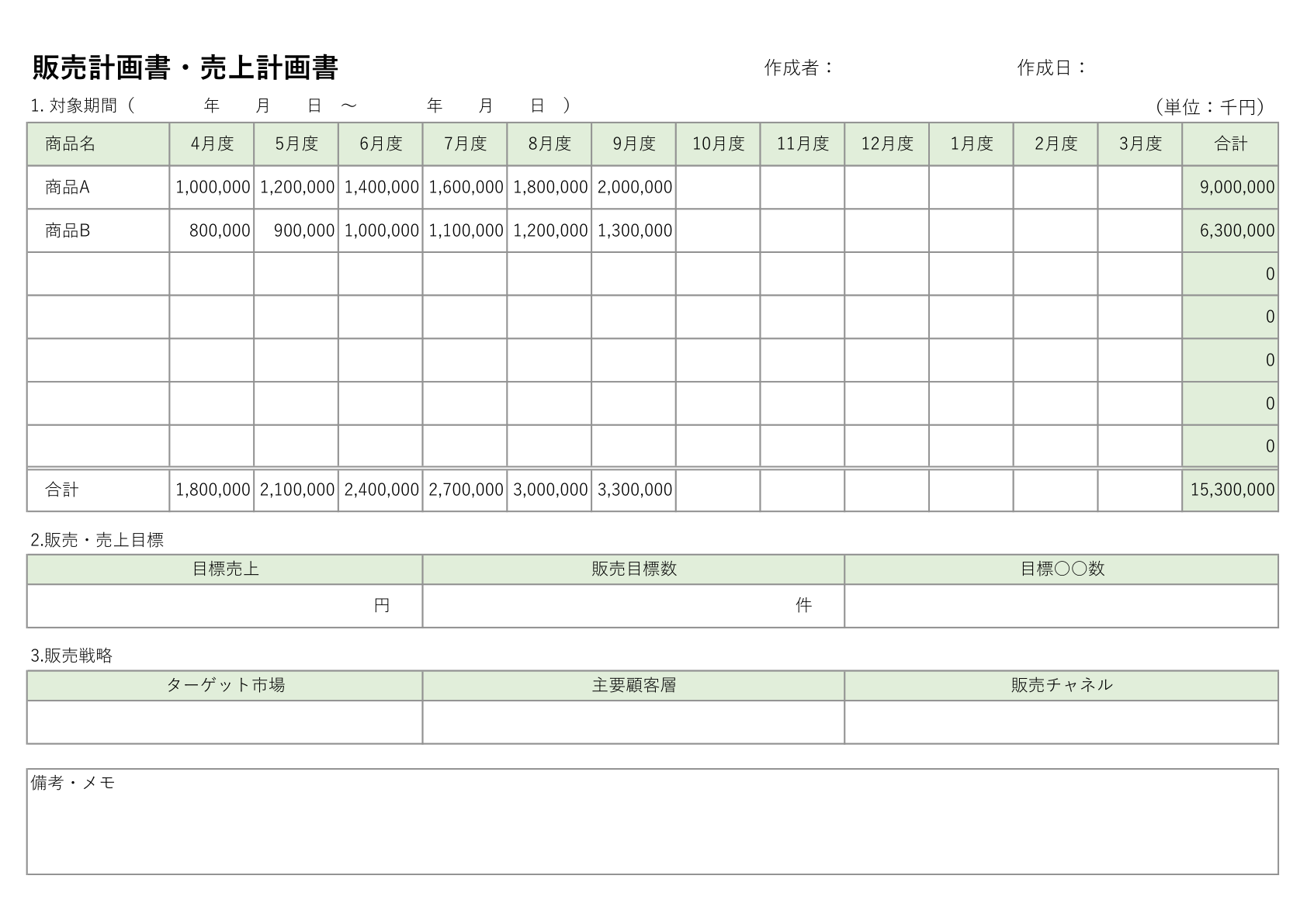Viewport: 1307px width, 924px height.
Task: Click May total 2,100,000
Action: pos(297,490)
